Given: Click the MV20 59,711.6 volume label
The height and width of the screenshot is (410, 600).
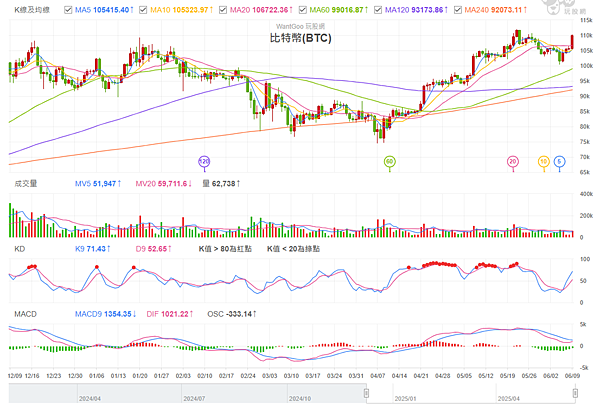Looking at the screenshot, I should pyautogui.click(x=164, y=184).
